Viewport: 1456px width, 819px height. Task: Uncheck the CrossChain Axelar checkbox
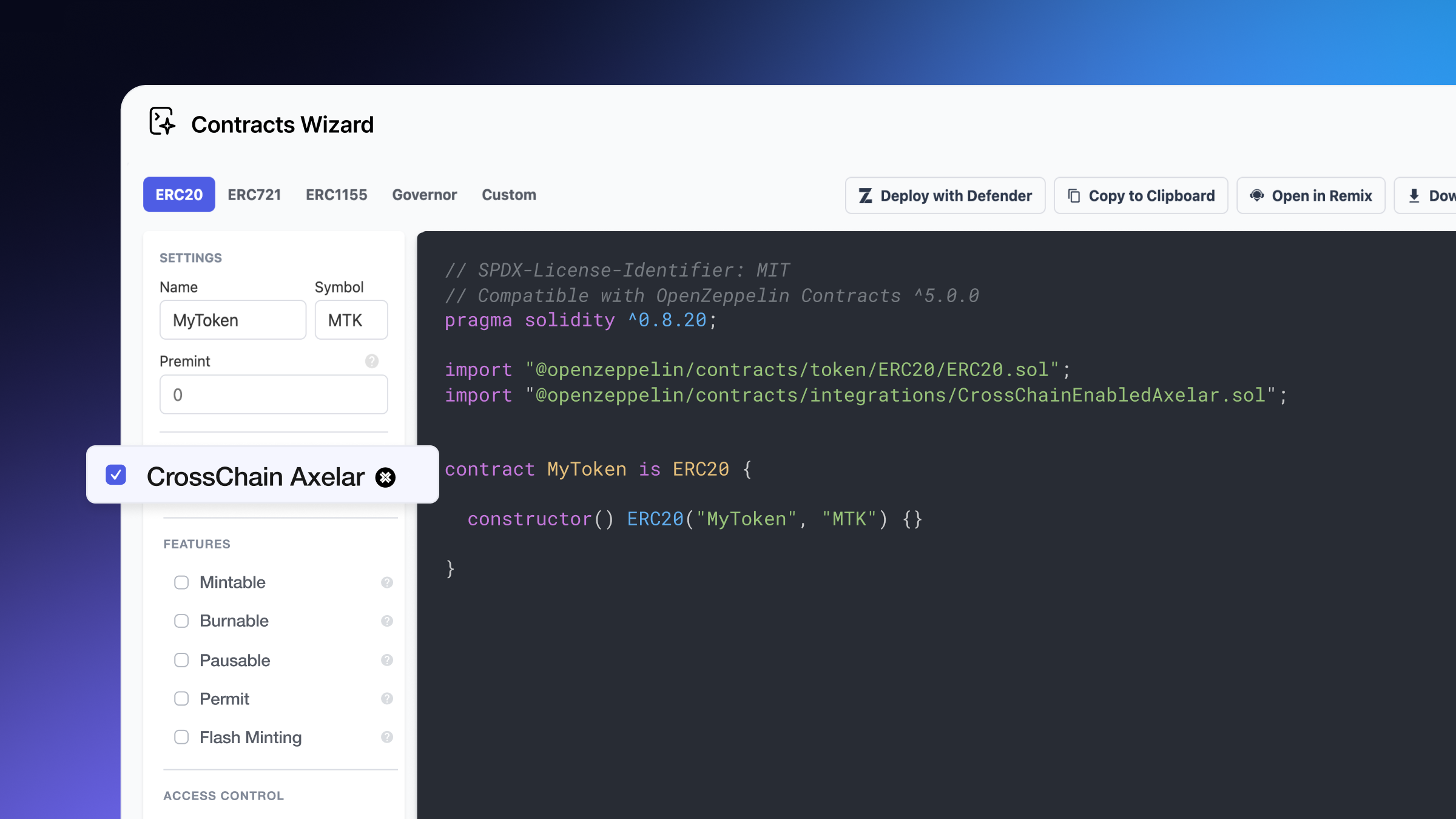pos(115,476)
